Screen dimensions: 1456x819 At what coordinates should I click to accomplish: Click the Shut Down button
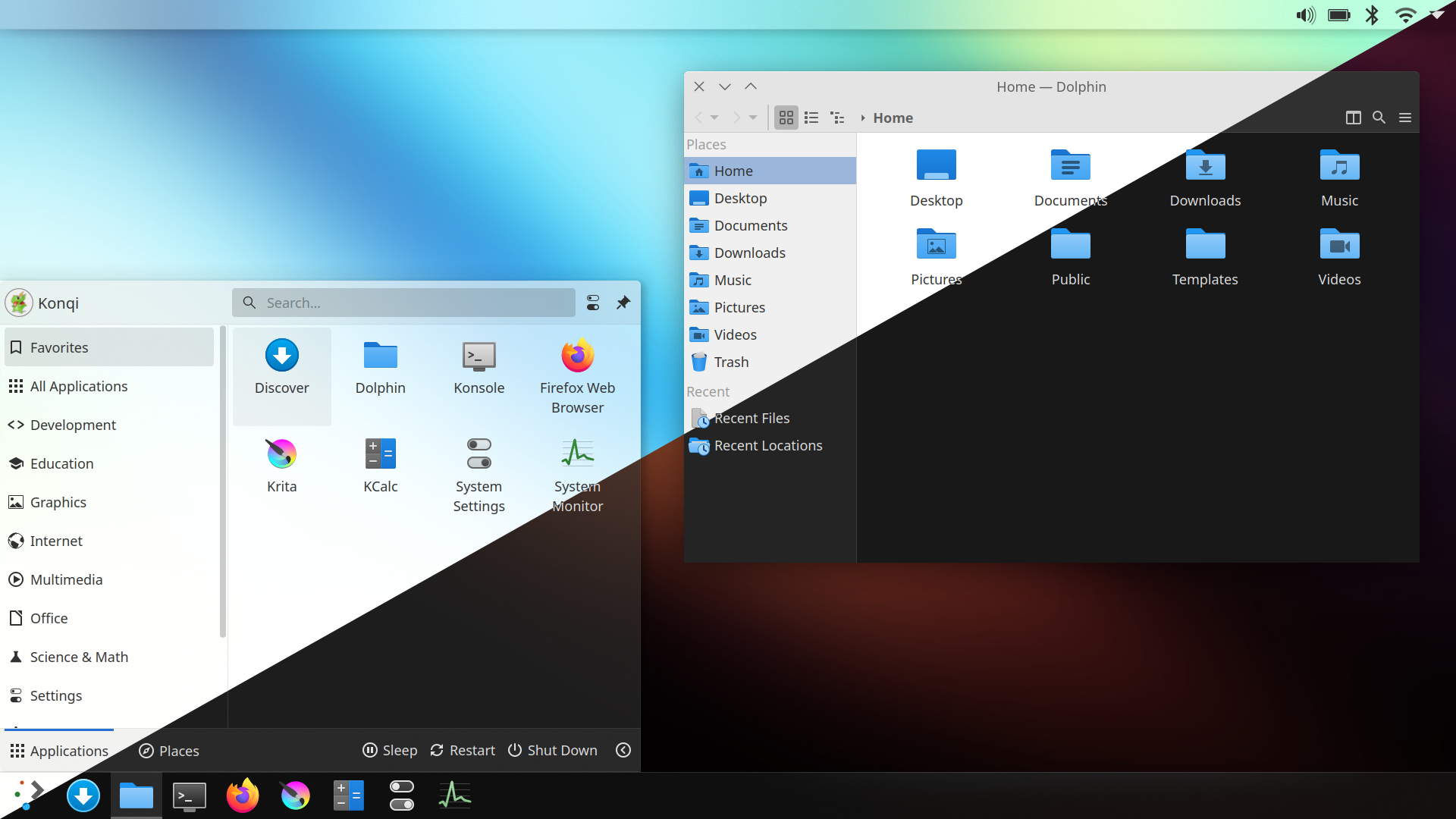point(553,750)
